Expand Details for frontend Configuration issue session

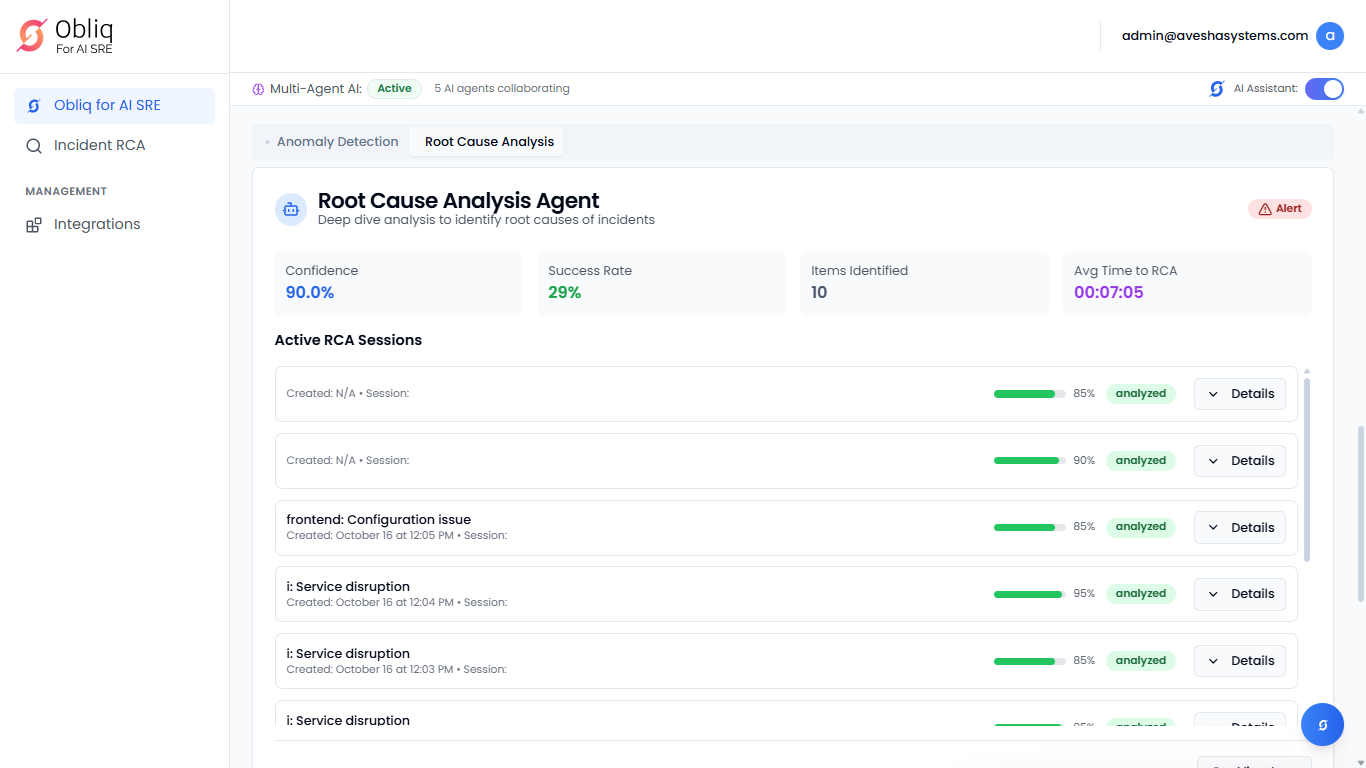[x=1239, y=527]
